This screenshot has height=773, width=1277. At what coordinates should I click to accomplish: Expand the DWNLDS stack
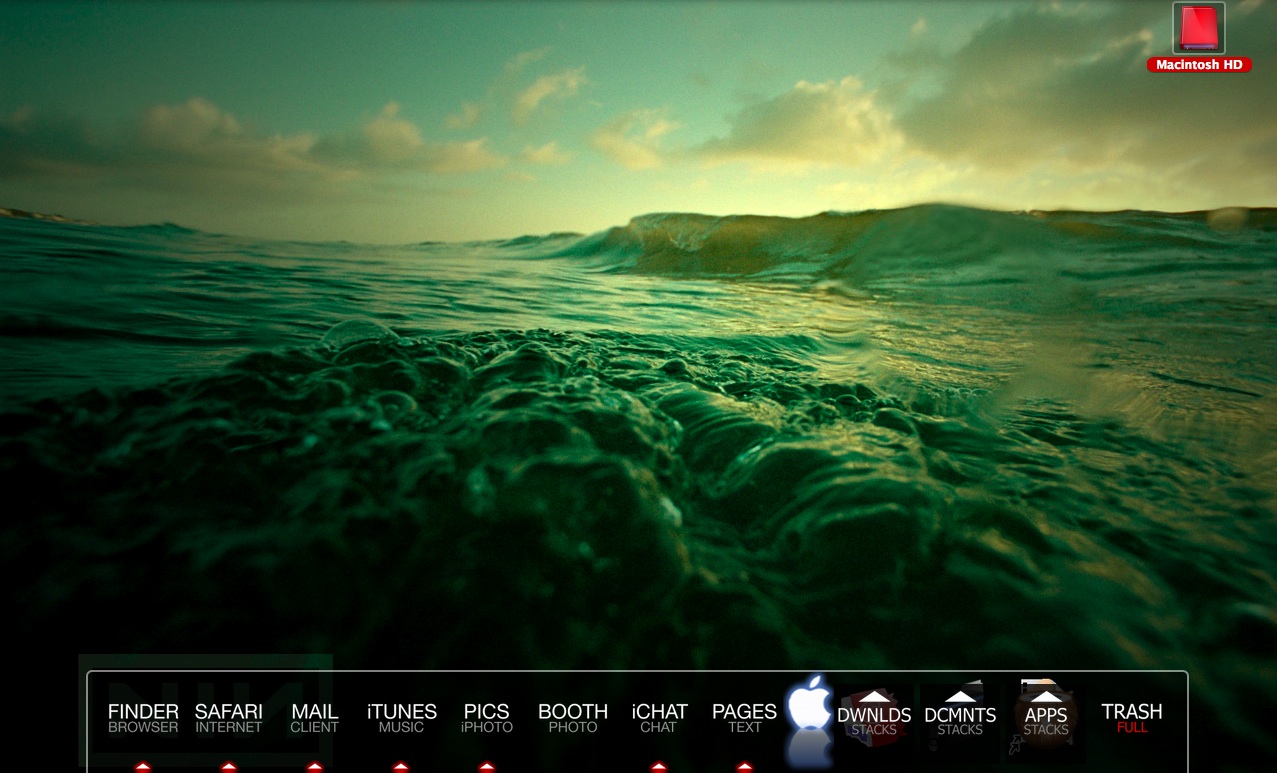[x=874, y=714]
